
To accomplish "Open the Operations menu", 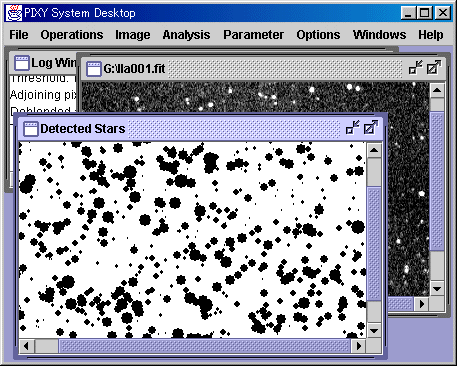I will (72, 35).
